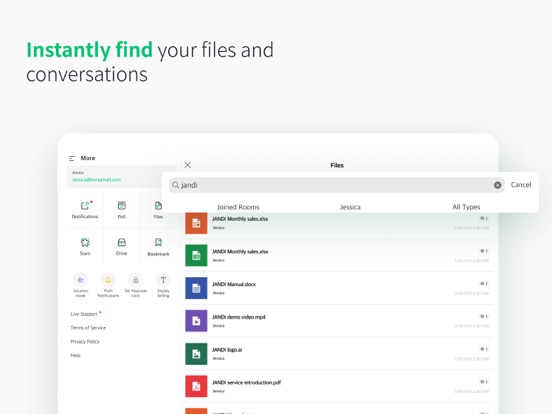The height and width of the screenshot is (414, 552).
Task: Open the green JANDI Monthly sales.xlsx icon
Action: pos(196,256)
